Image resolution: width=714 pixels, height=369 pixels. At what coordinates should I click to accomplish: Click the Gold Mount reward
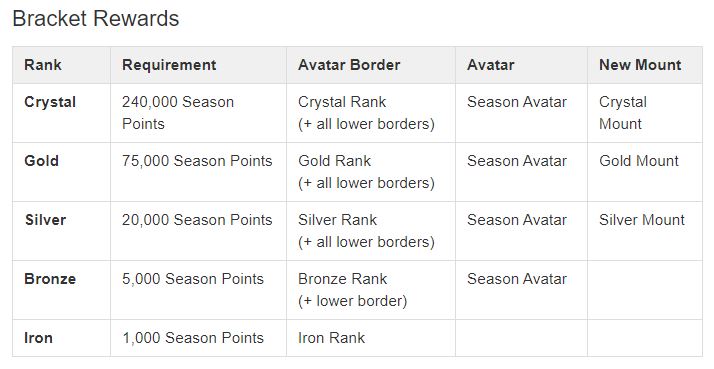638,161
